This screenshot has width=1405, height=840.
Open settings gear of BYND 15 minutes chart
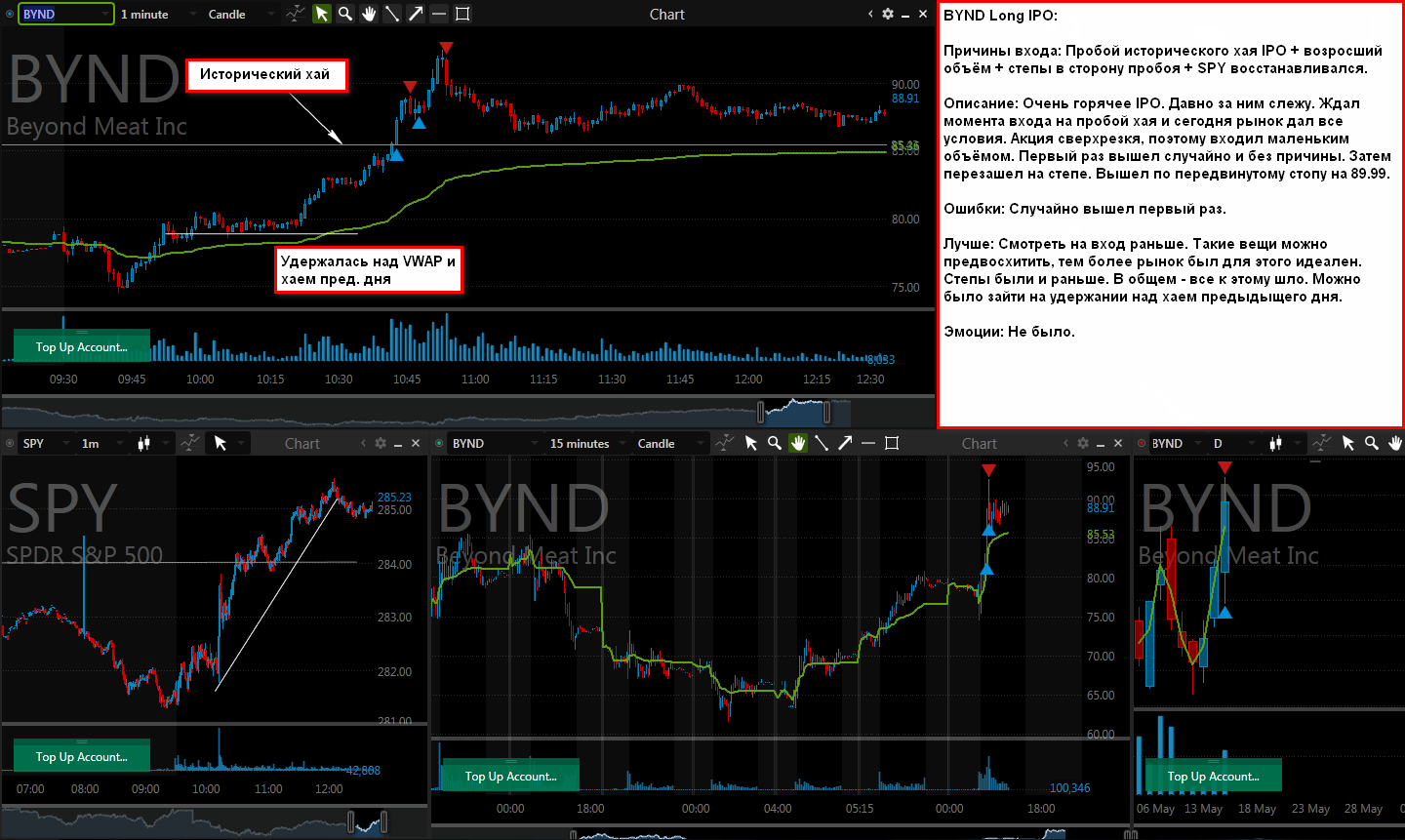1082,443
